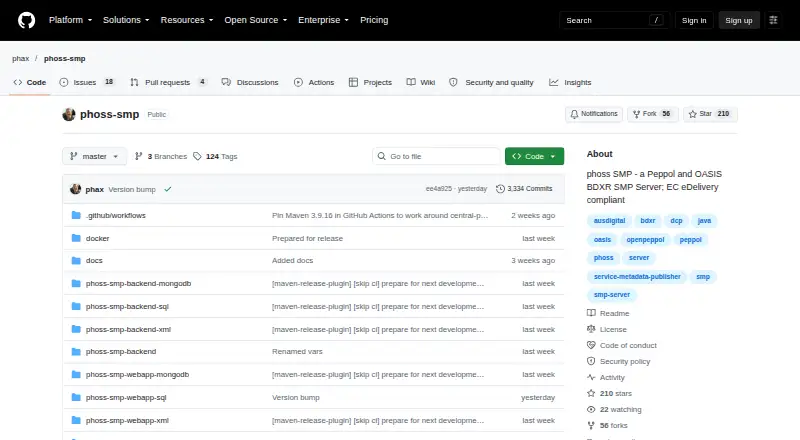Open the top-right settings panel icon
This screenshot has height=440, width=800.
coord(773,20)
